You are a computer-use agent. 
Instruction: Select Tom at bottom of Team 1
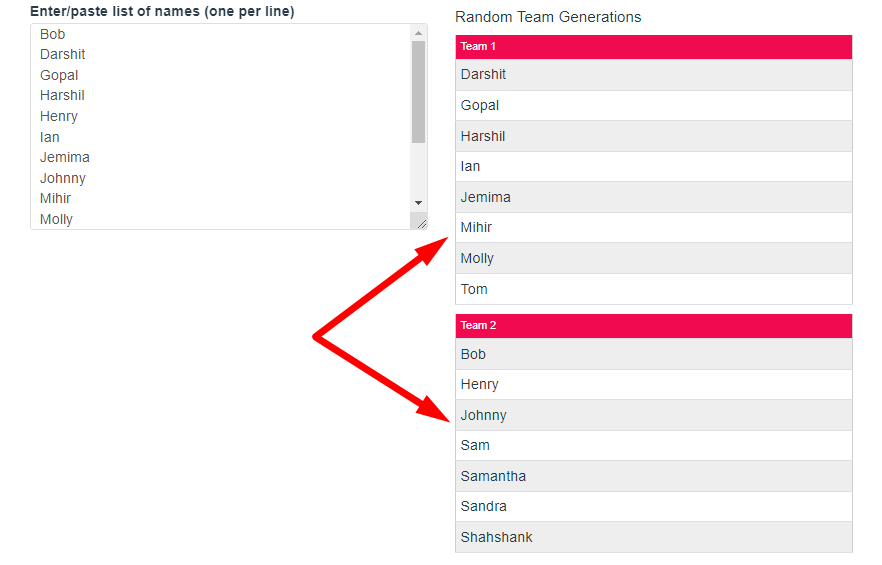[654, 289]
